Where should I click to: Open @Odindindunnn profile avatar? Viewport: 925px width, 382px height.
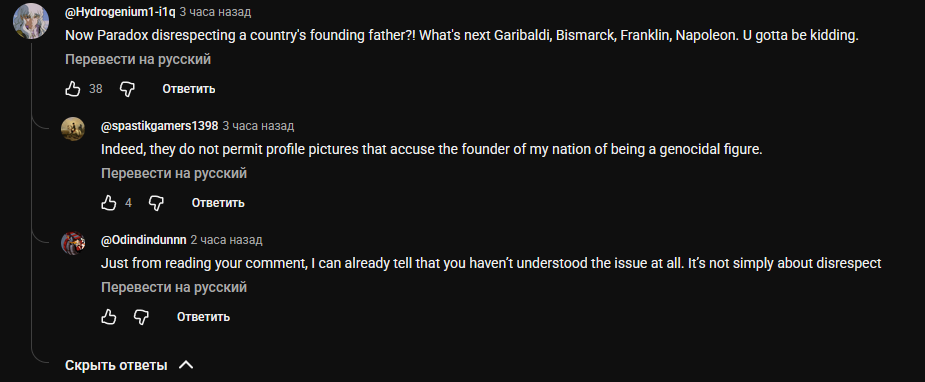pos(73,243)
